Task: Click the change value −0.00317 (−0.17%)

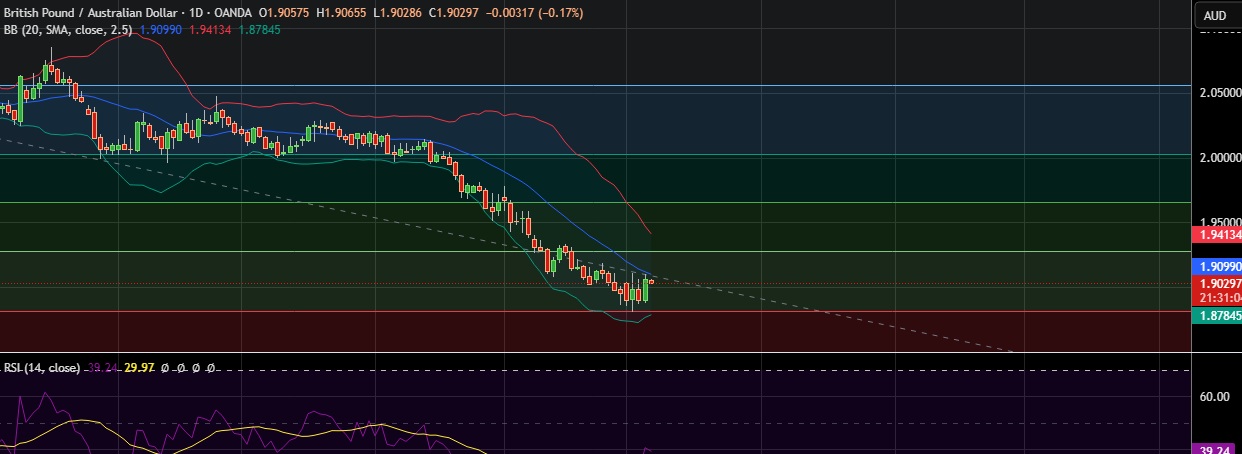Action: pyautogui.click(x=533, y=13)
